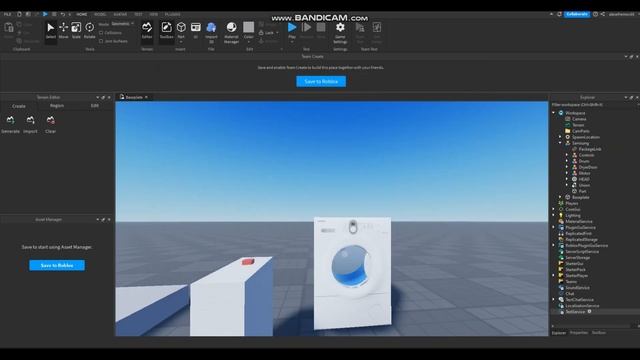Activate the Scale tool
This screenshot has width=640, height=360.
(76, 30)
